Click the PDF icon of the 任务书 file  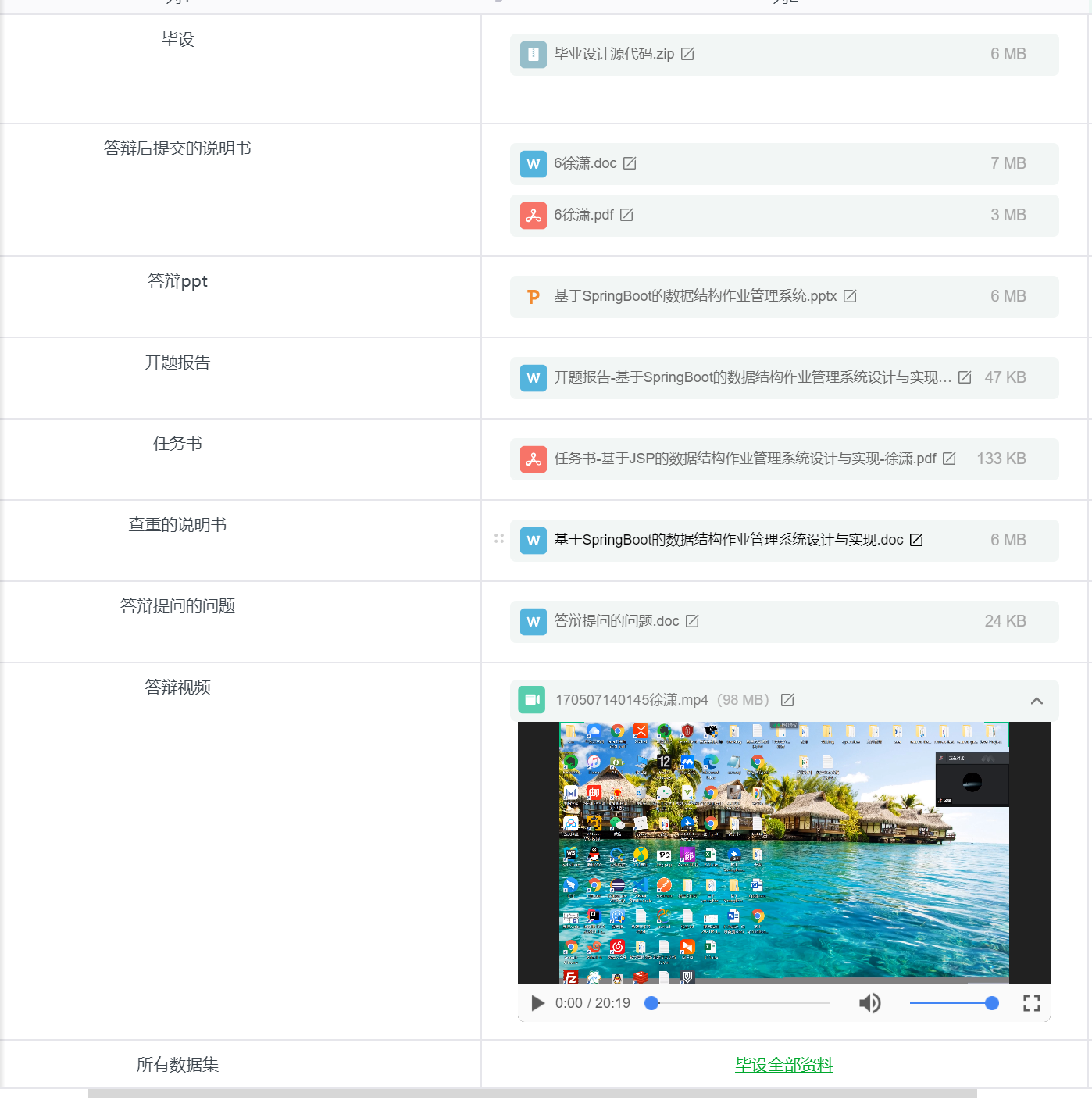click(534, 459)
